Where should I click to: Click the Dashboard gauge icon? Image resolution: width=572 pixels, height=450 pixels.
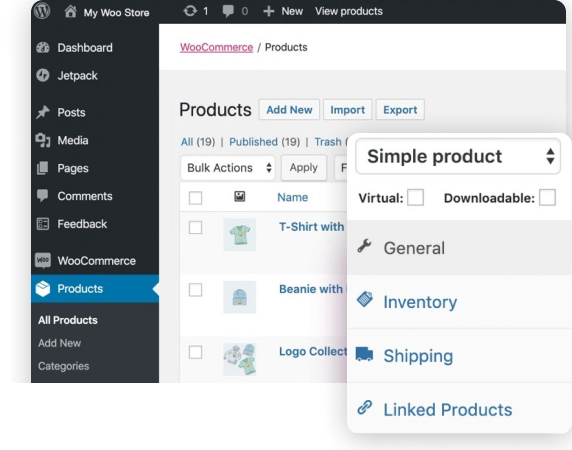click(x=43, y=48)
